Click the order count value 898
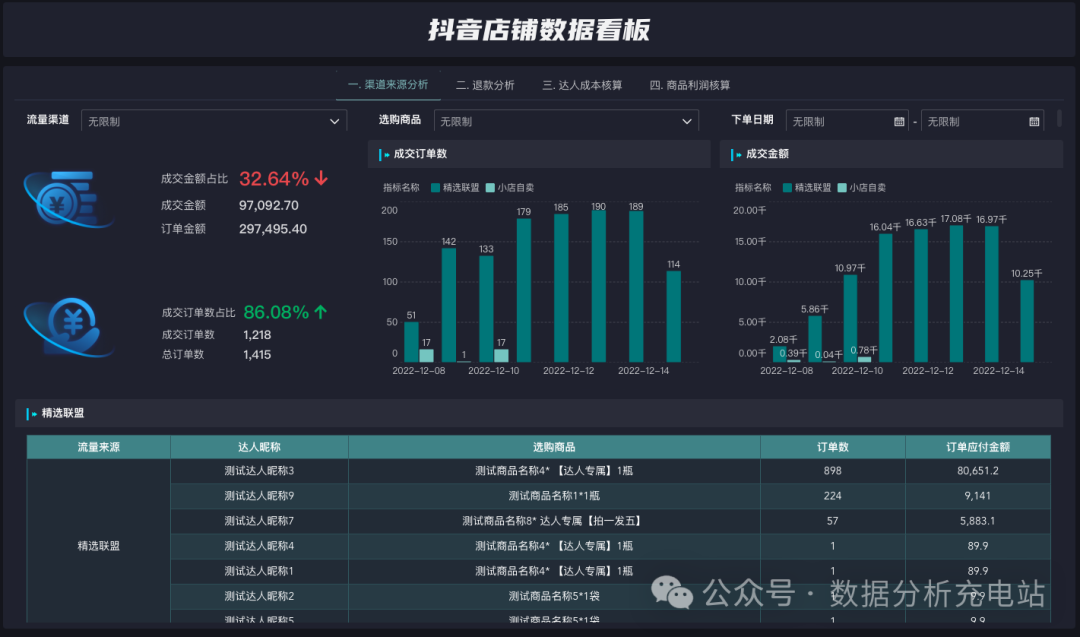This screenshot has height=637, width=1080. pyautogui.click(x=833, y=471)
